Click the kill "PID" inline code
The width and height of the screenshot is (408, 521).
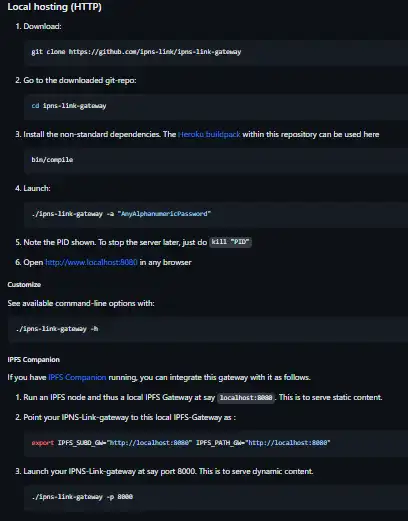point(230,242)
